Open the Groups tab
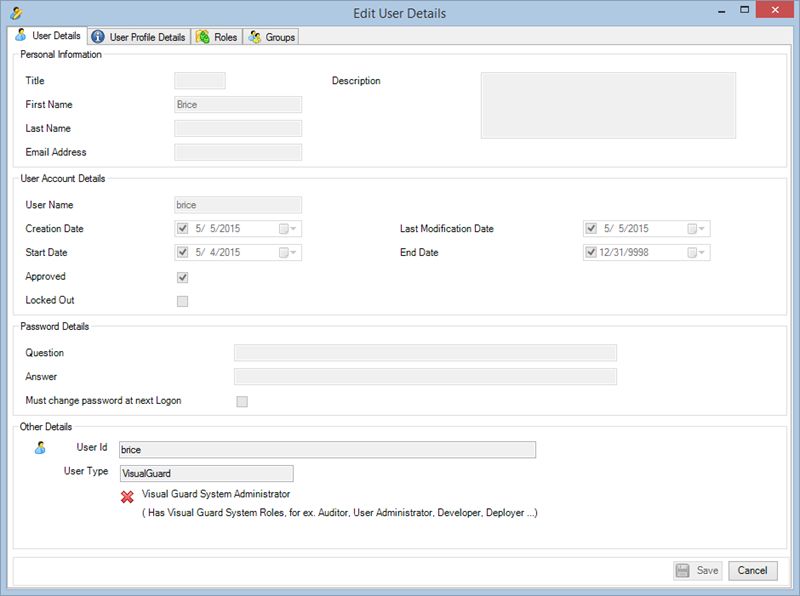 [271, 37]
